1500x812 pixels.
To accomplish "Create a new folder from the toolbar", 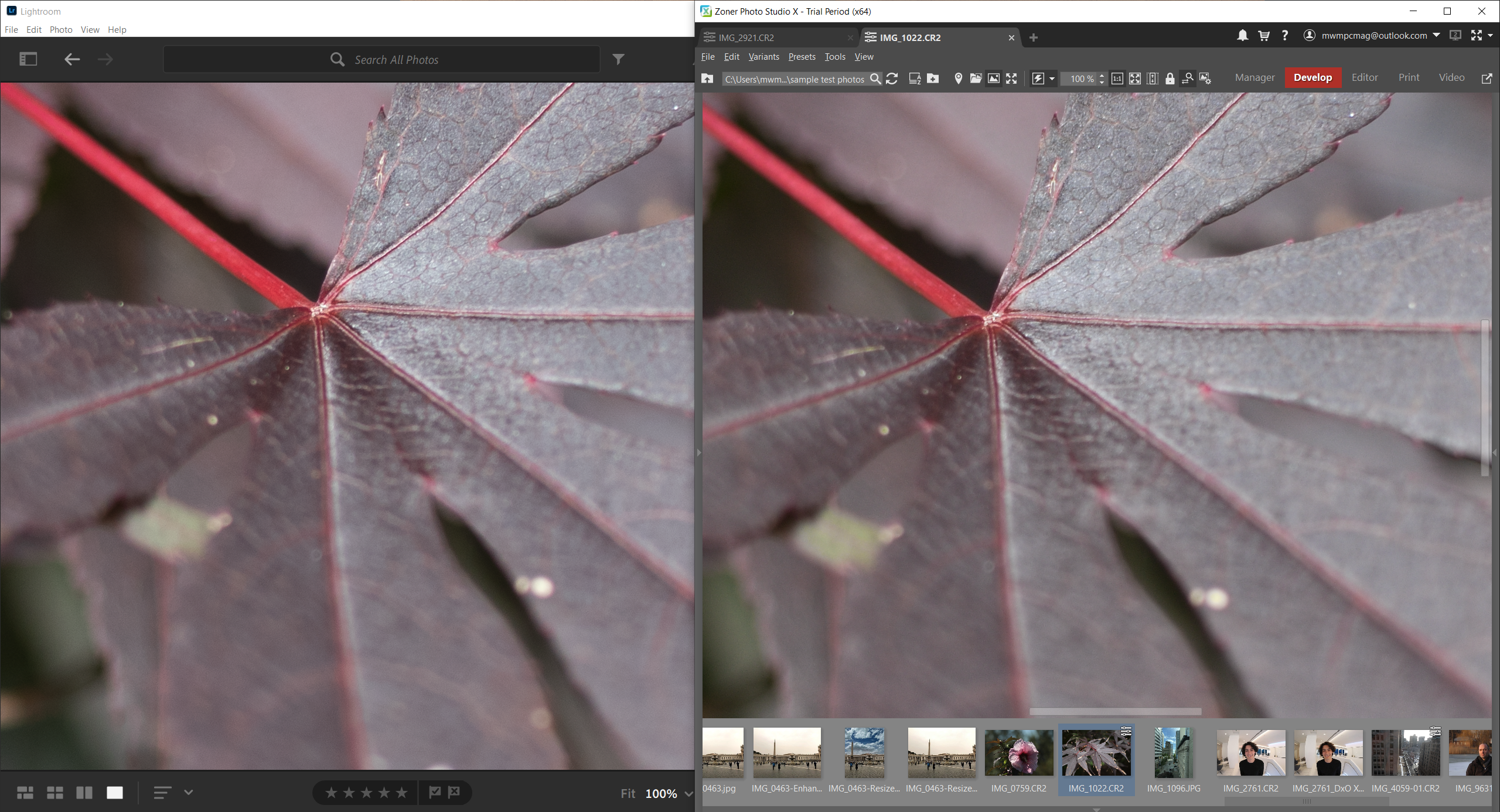I will 933,79.
